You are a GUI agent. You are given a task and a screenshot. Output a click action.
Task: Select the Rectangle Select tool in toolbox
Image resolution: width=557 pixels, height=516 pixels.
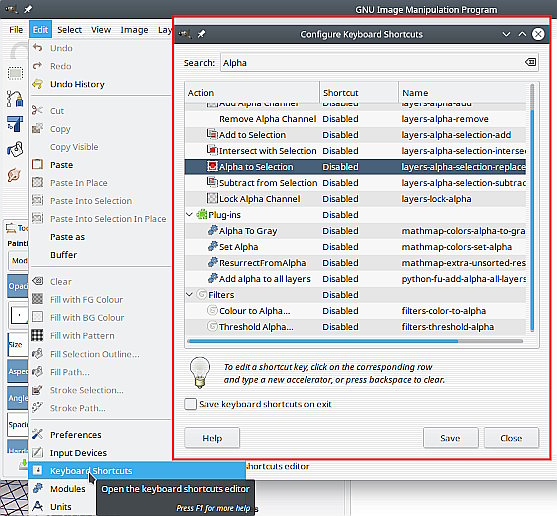coord(15,74)
